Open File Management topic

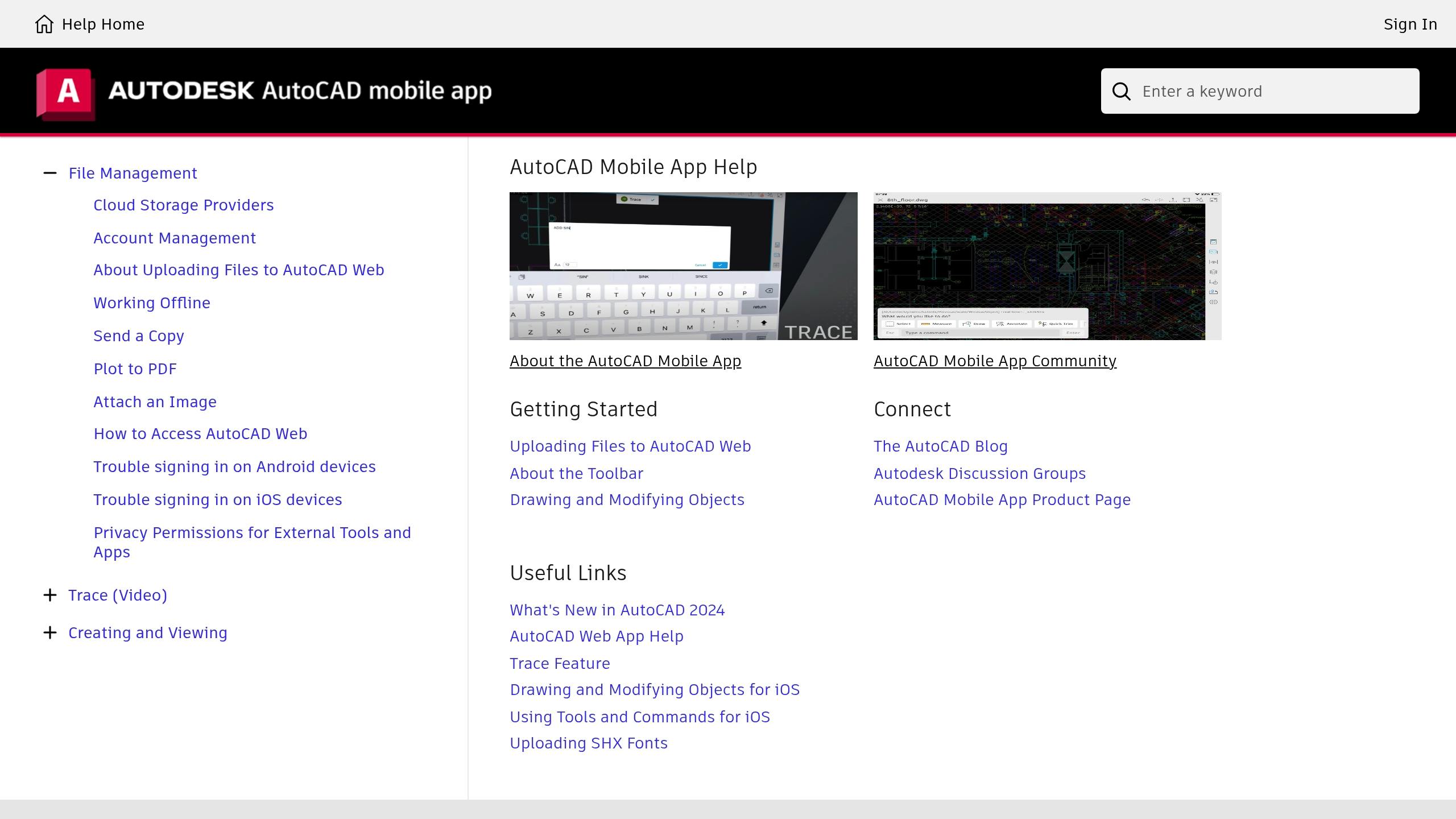(x=133, y=173)
